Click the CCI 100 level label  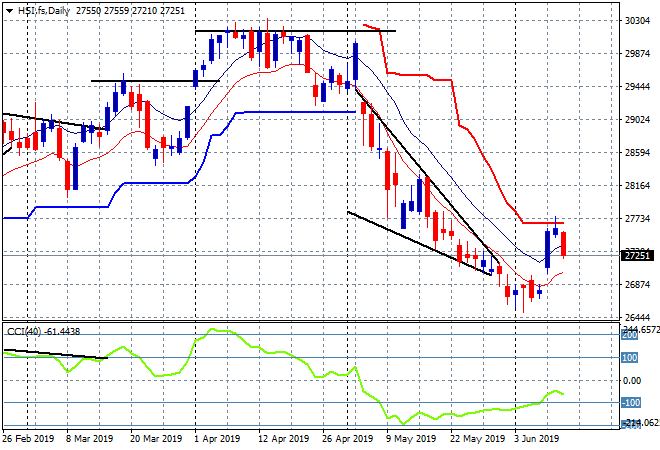point(630,358)
